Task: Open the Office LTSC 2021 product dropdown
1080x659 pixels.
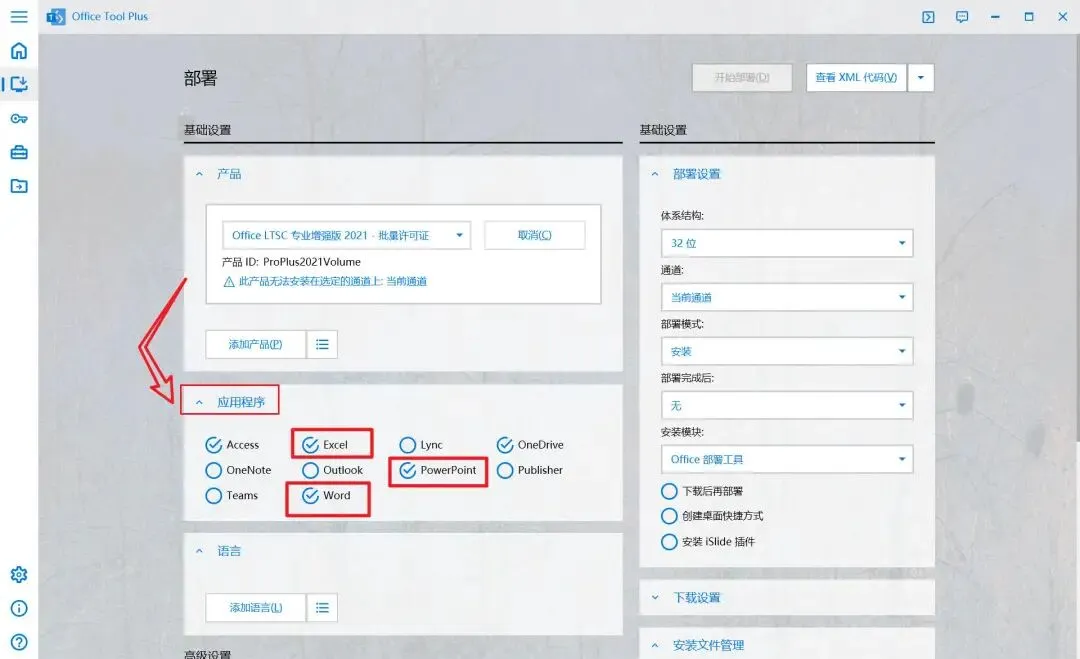Action: [346, 236]
